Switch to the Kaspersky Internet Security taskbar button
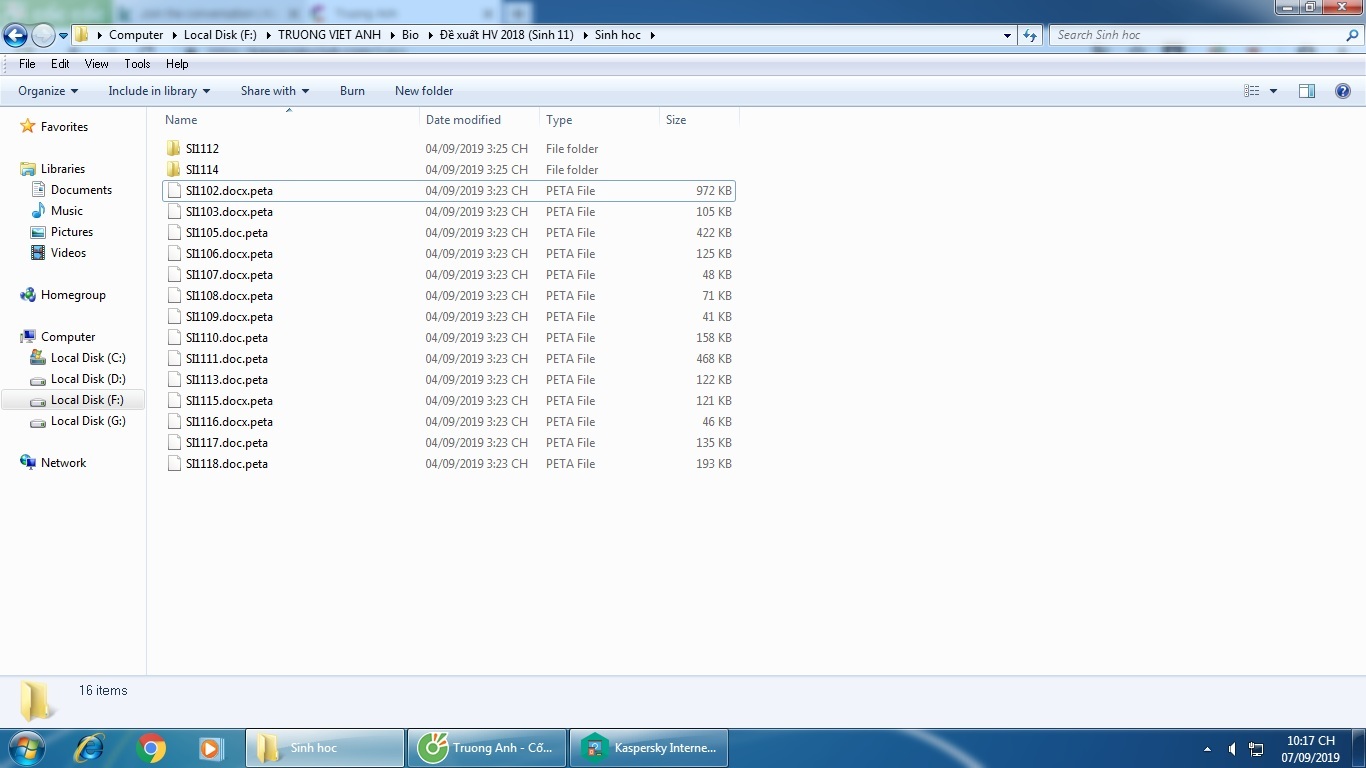This screenshot has height=768, width=1366. [649, 748]
